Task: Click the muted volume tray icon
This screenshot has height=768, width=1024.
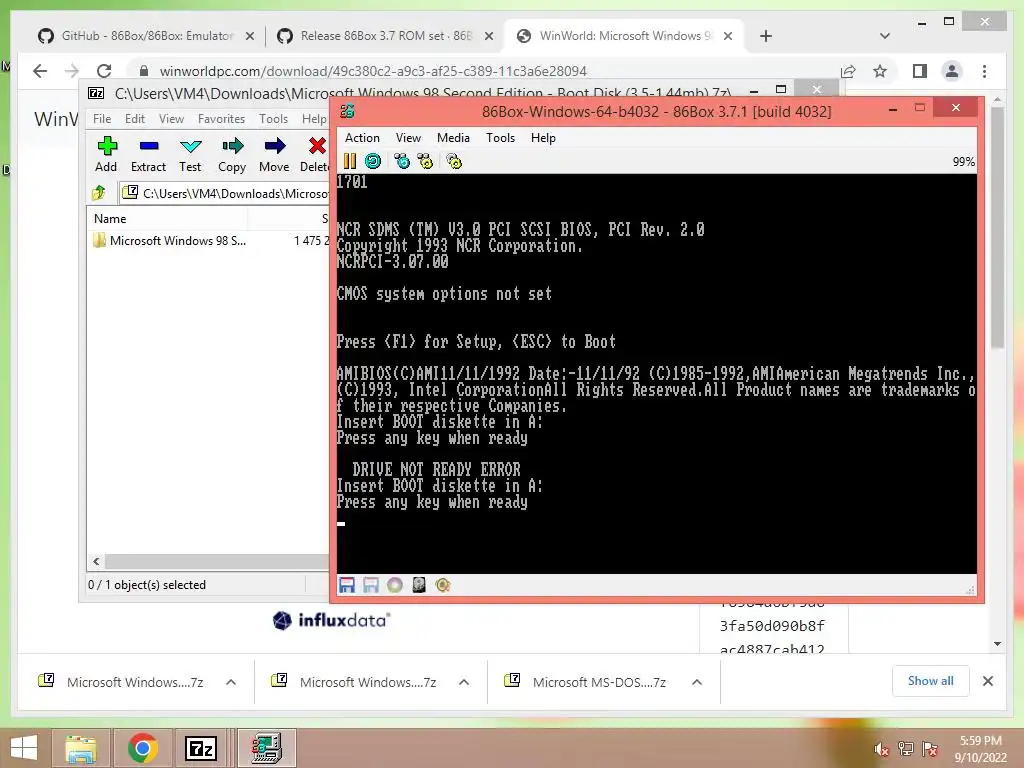Action: (x=882, y=749)
